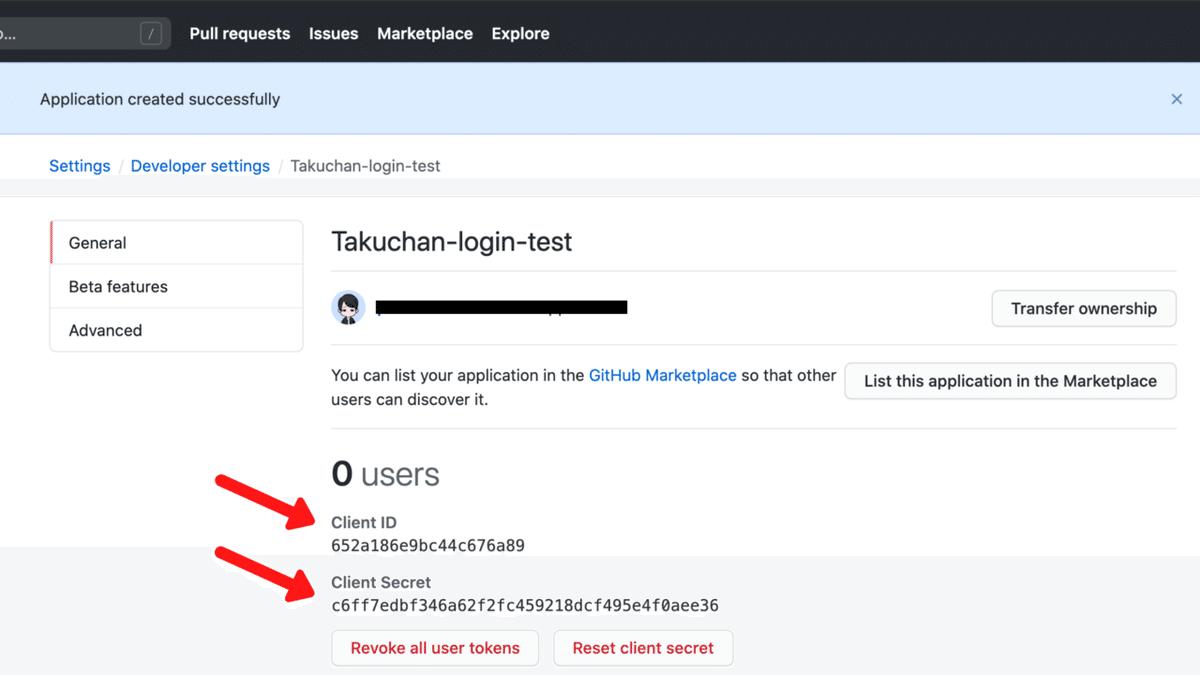This screenshot has width=1200, height=675.
Task: Open the Advanced sidebar item
Action: (176, 330)
